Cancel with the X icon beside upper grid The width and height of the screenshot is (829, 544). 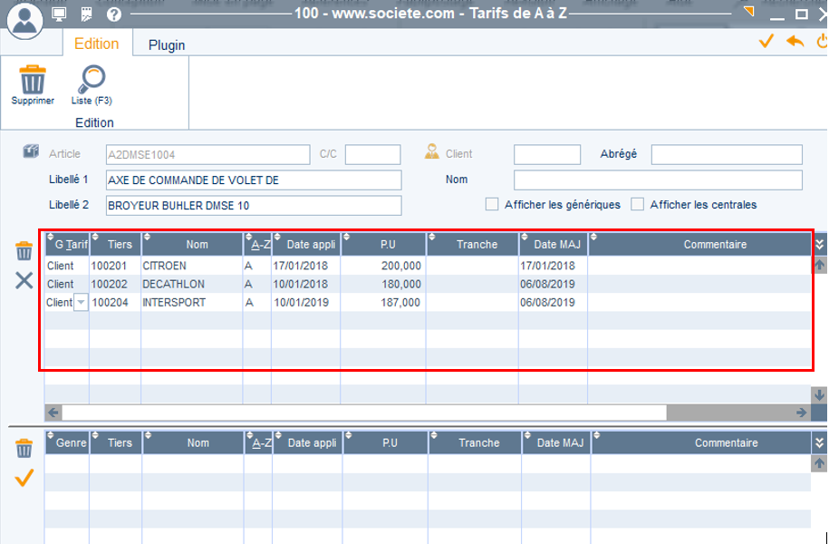point(24,281)
